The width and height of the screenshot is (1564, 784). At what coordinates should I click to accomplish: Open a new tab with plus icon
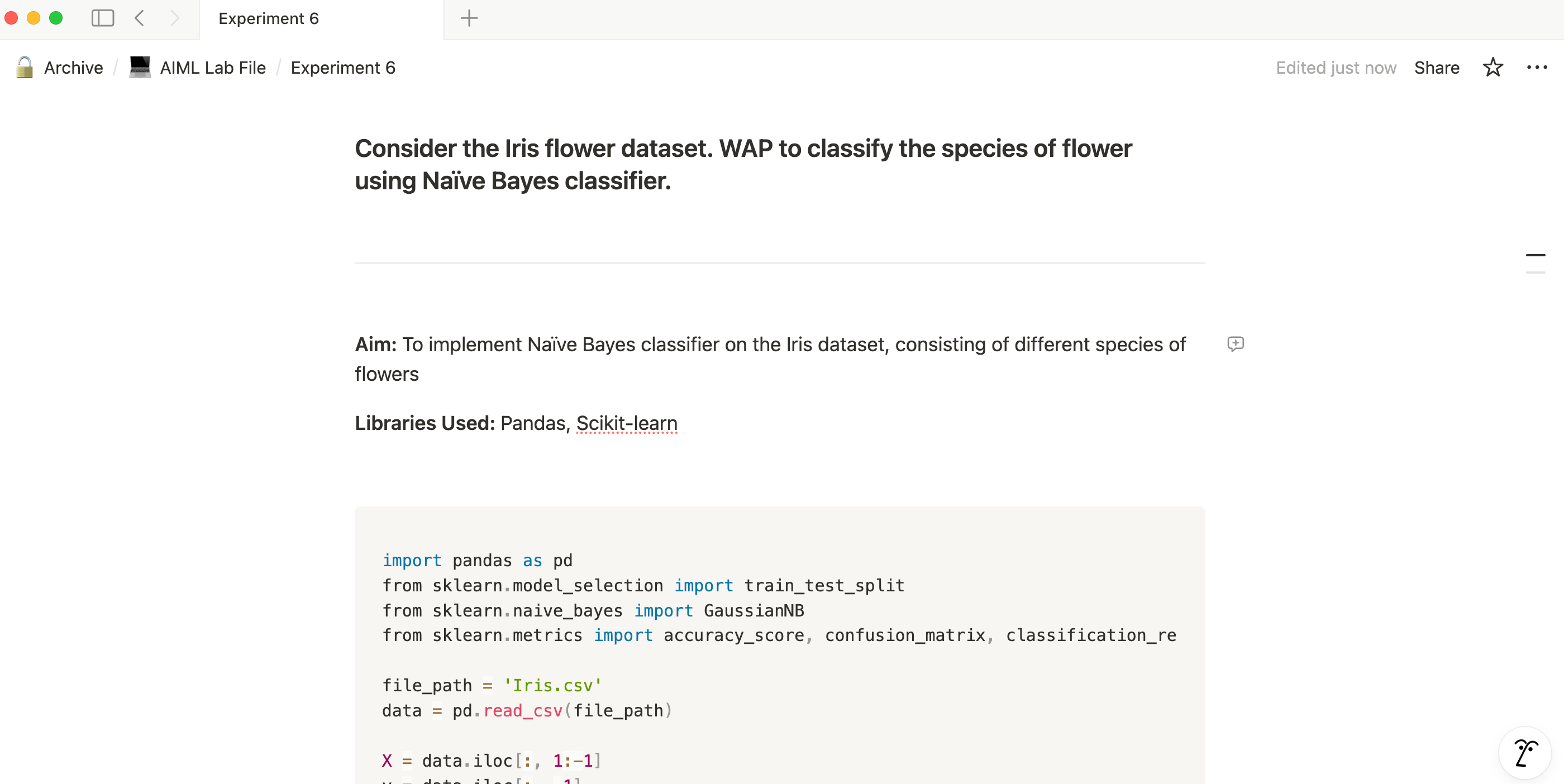[x=469, y=18]
